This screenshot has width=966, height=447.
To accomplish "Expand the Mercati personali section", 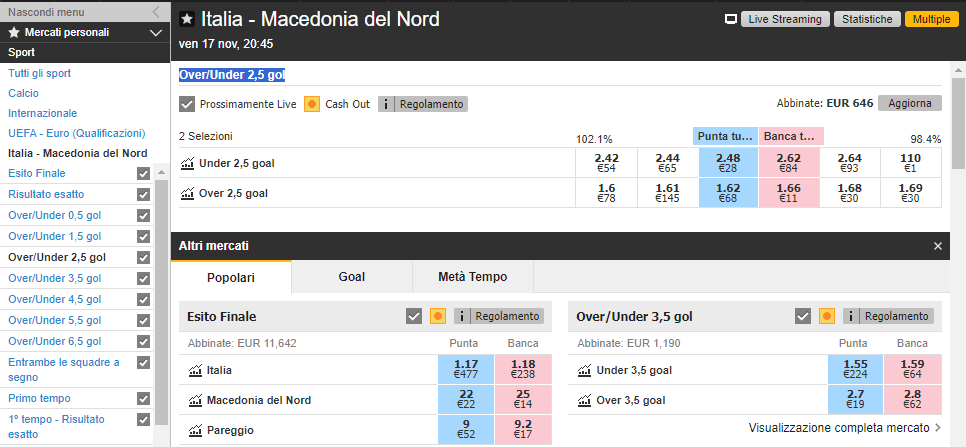I will pyautogui.click(x=156, y=33).
